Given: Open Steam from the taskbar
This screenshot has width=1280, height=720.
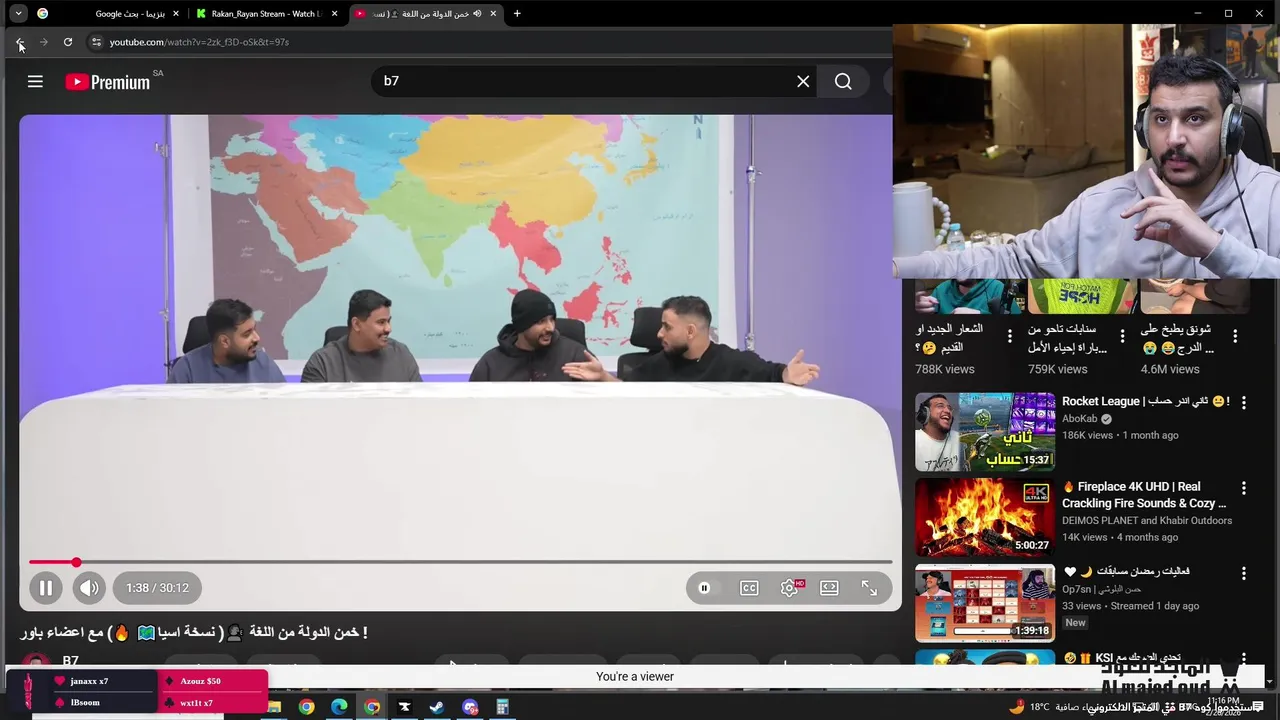Looking at the screenshot, I should click(x=437, y=707).
